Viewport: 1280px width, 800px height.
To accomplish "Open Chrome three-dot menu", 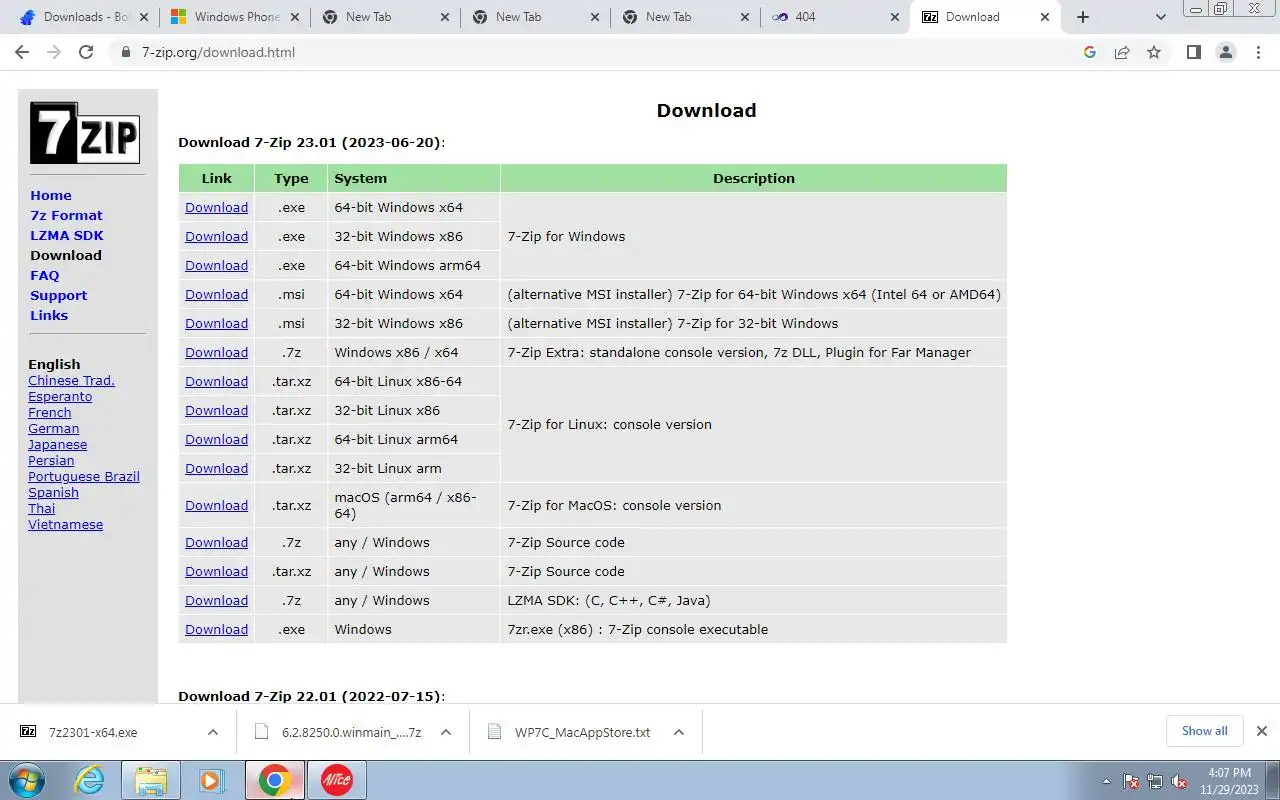I will 1258,52.
